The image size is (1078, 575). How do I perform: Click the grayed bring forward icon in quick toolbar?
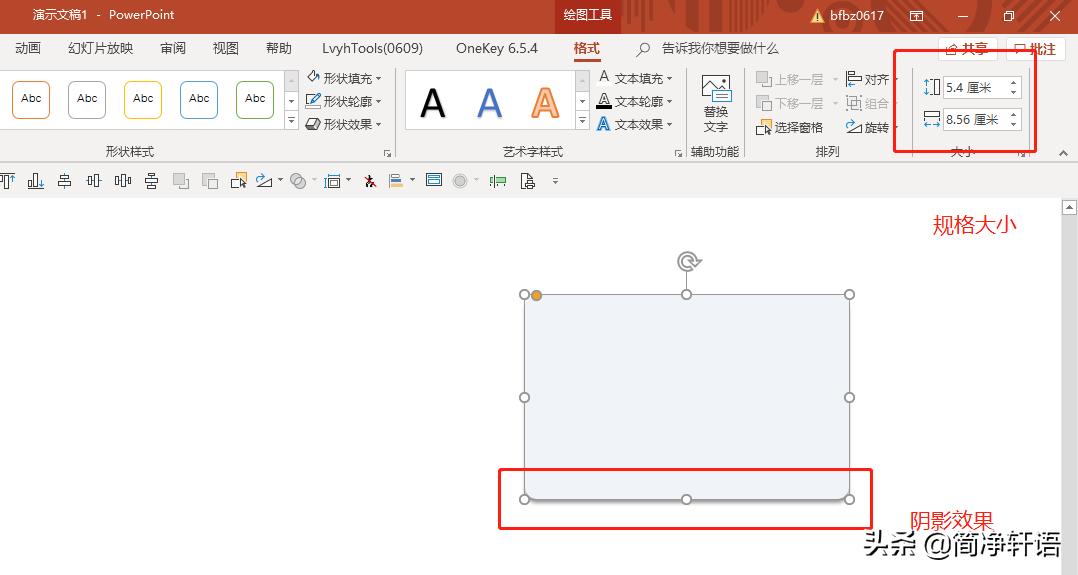pyautogui.click(x=181, y=181)
